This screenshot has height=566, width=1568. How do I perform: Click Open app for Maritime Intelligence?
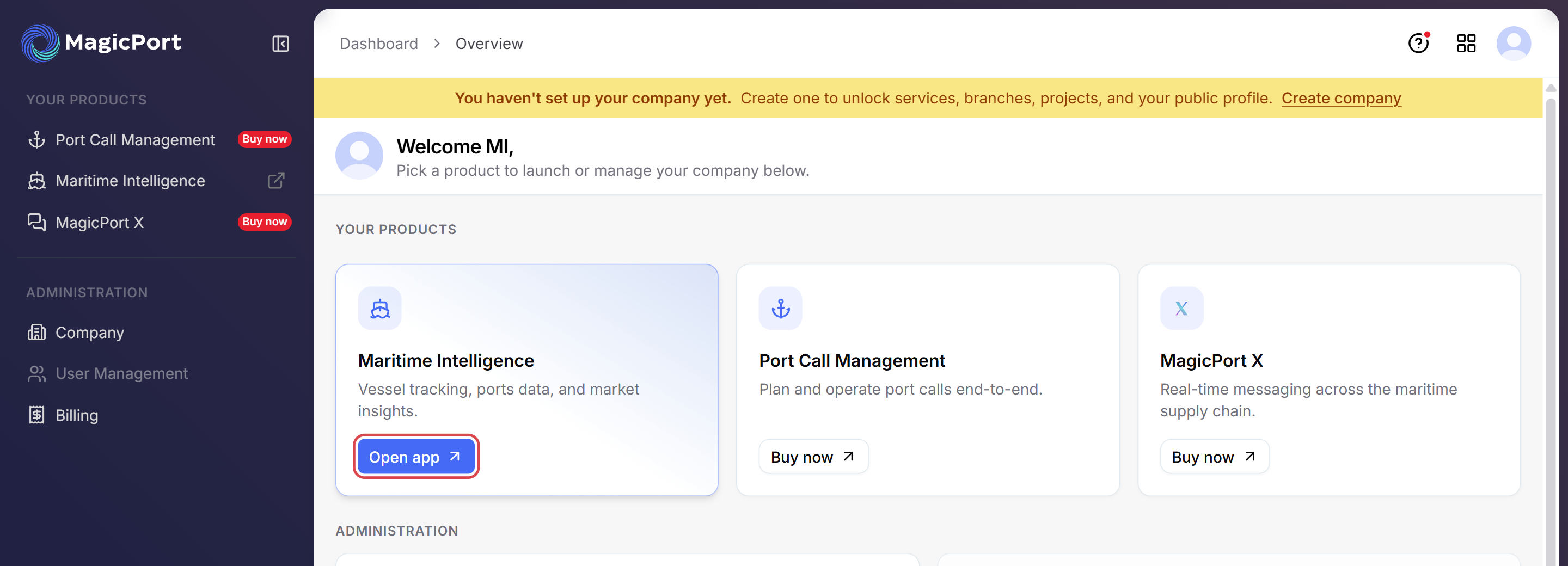pos(416,457)
